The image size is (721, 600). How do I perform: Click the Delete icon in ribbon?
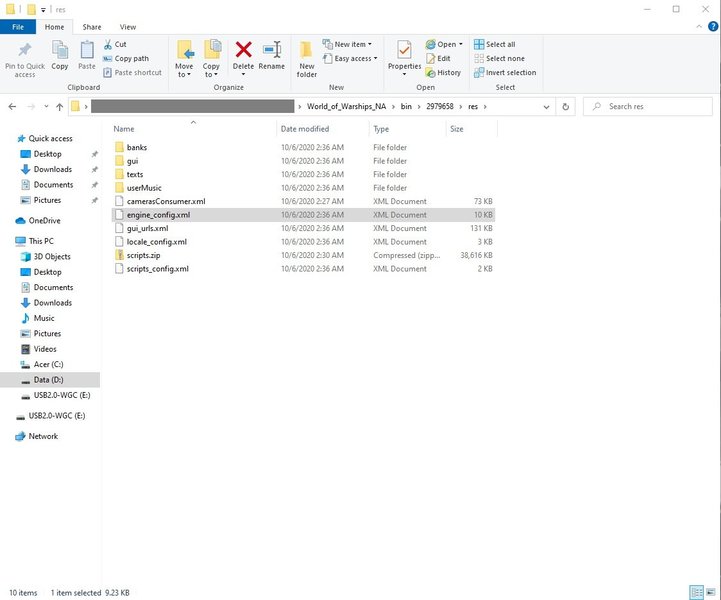click(243, 55)
